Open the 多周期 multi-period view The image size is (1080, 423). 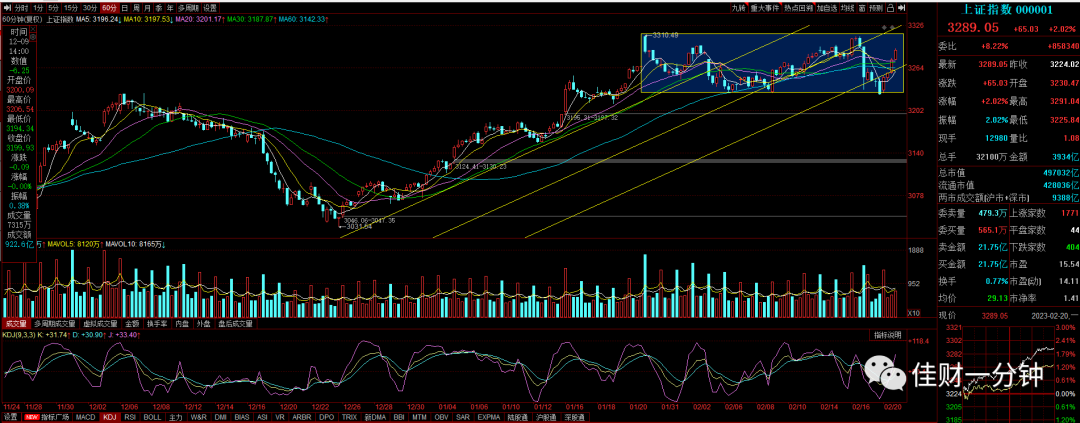[188, 8]
